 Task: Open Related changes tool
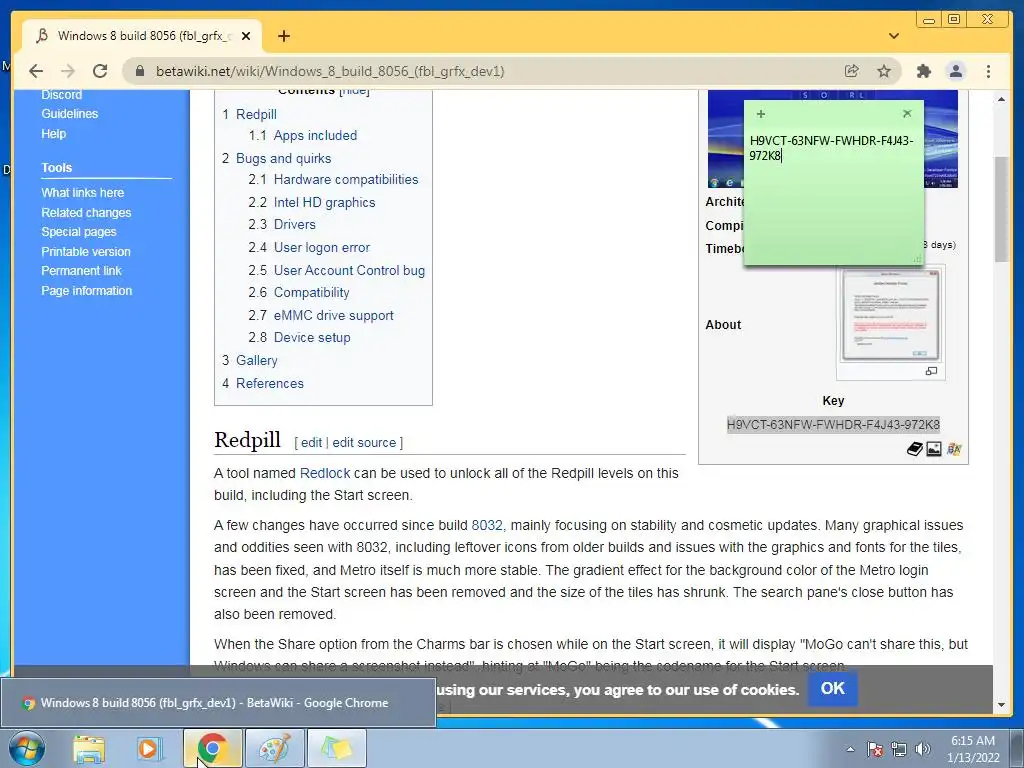click(86, 212)
